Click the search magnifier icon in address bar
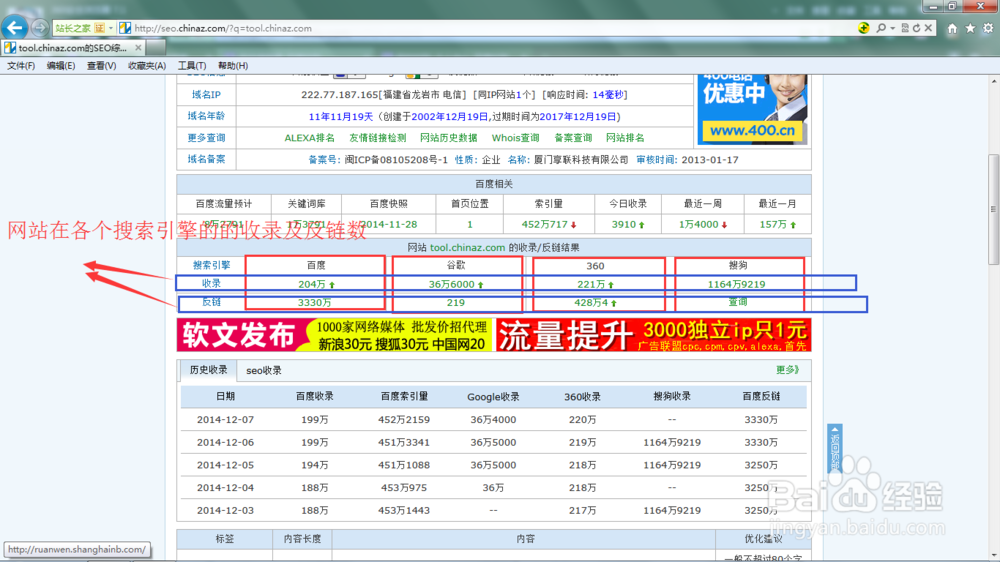The height and width of the screenshot is (562, 1000). (881, 28)
